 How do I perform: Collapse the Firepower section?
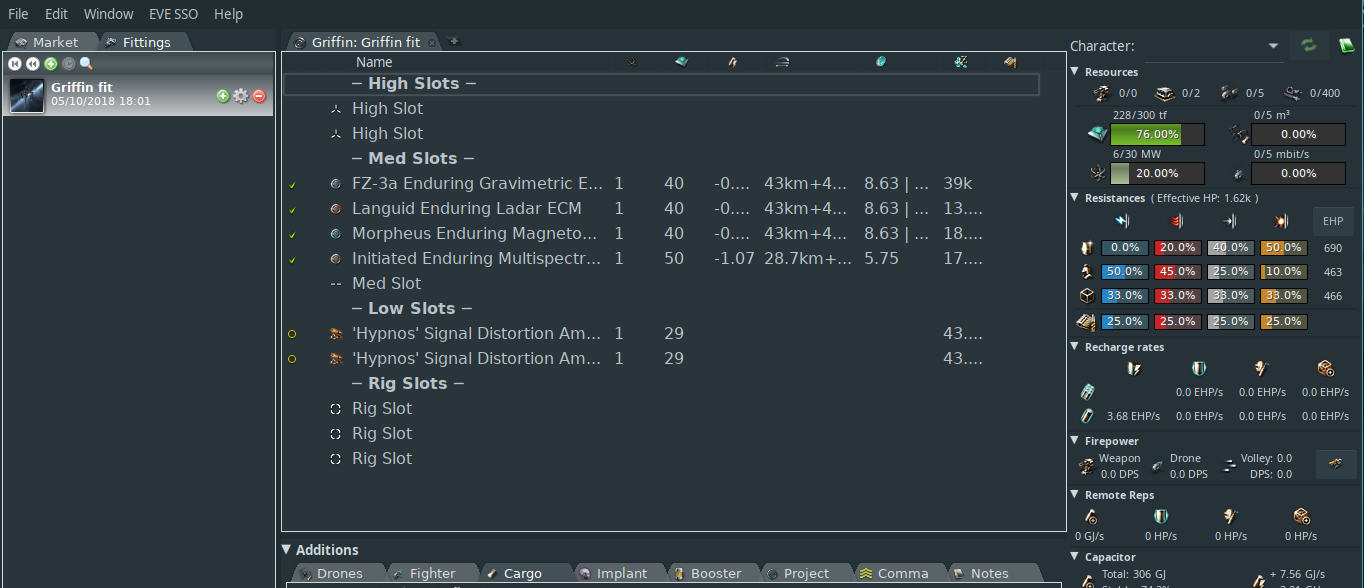click(1075, 441)
